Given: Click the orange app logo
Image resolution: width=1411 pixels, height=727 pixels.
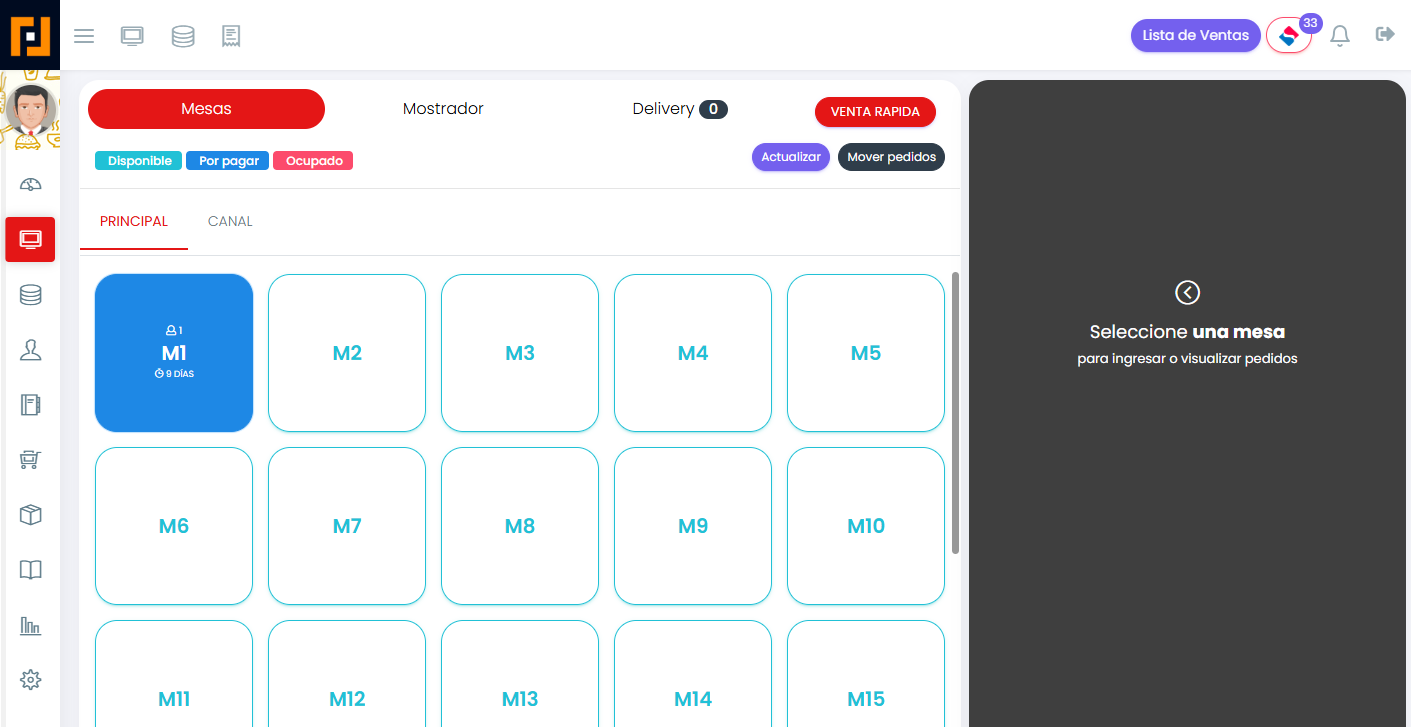Looking at the screenshot, I should point(30,35).
